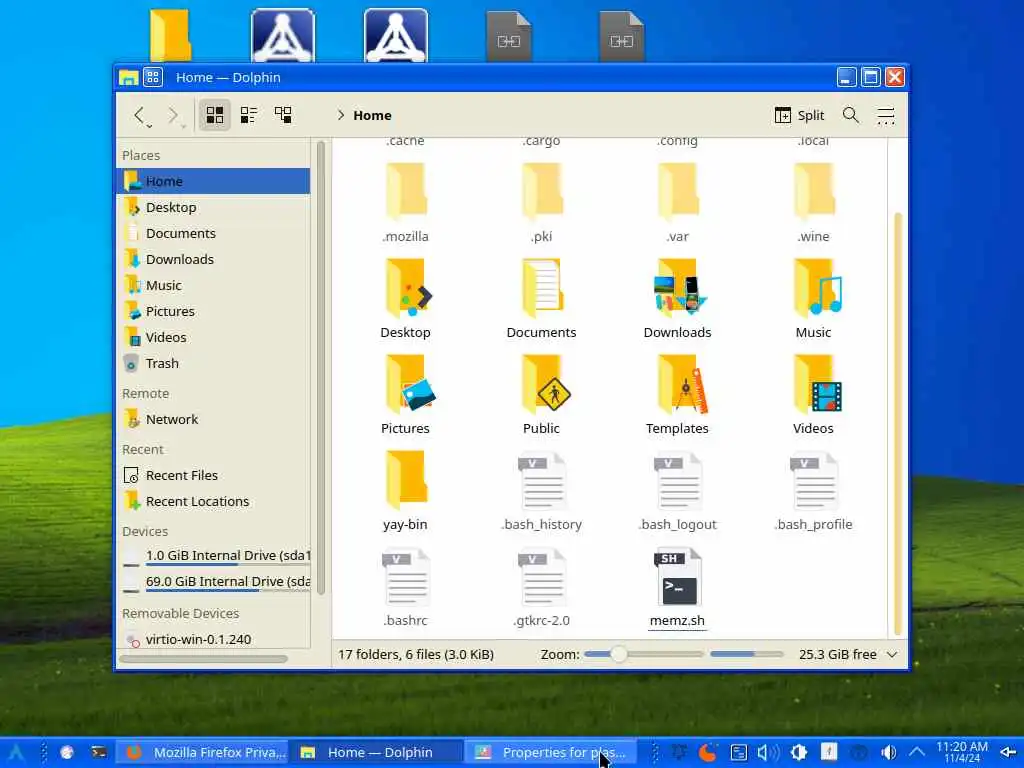Click the Home breadcrumb in location bar
The image size is (1024, 768).
[x=372, y=116]
